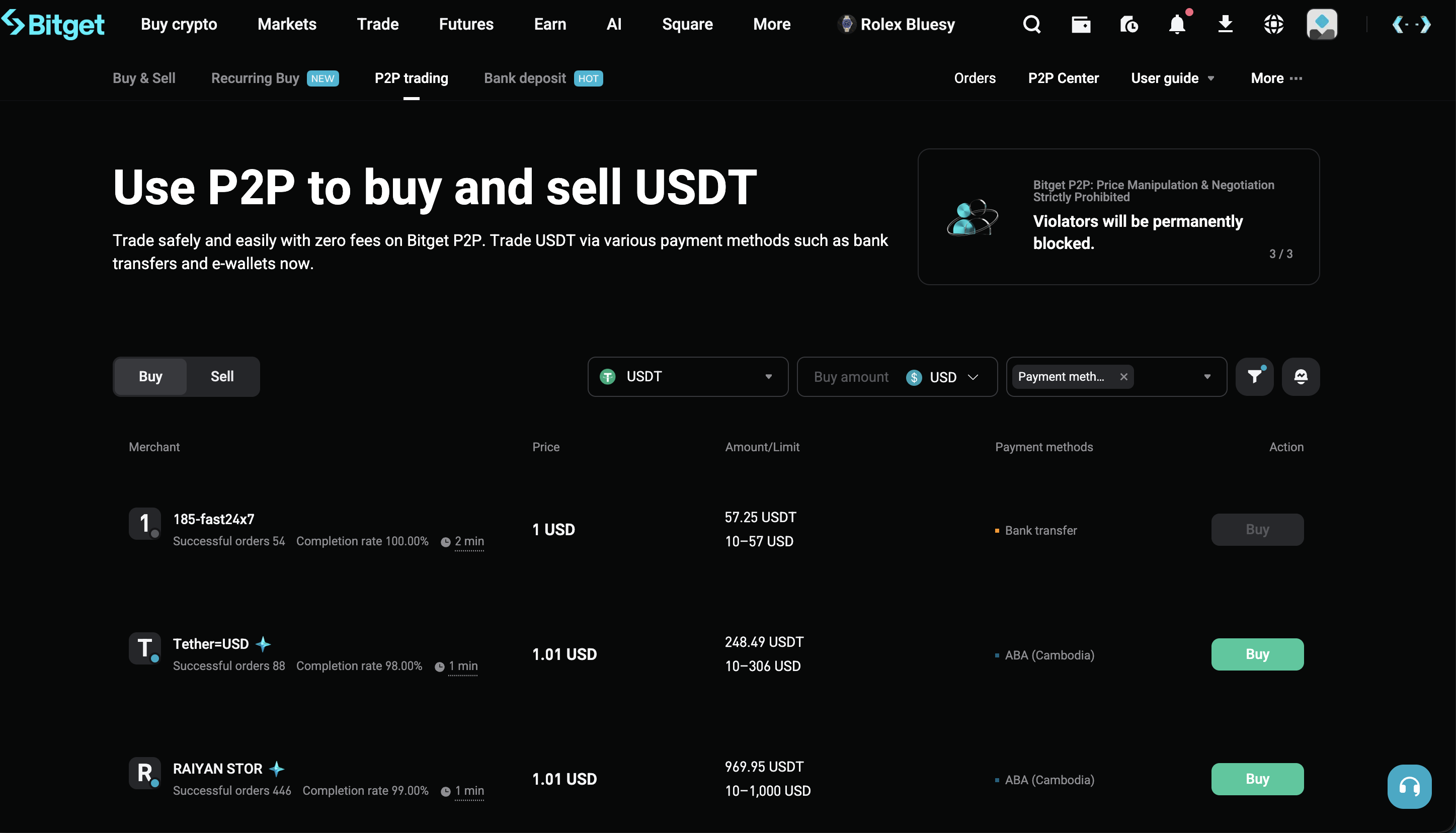Open the Orders link
Screen dimensions: 1456x833
(975, 78)
